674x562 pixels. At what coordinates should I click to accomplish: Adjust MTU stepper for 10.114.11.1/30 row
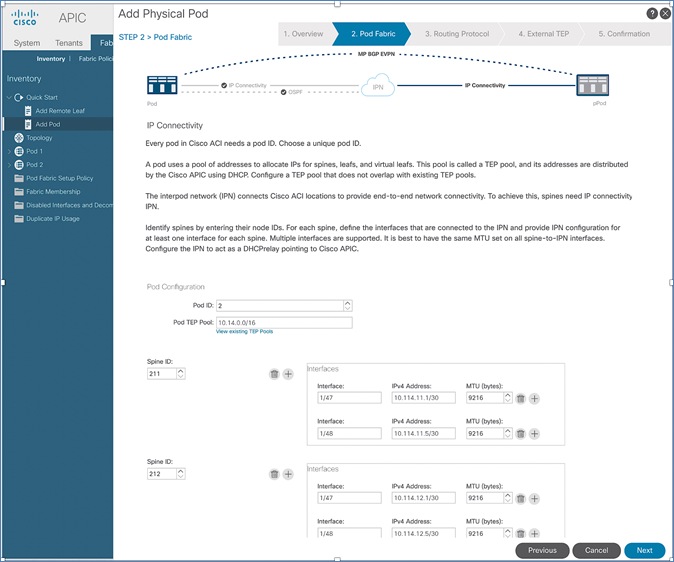(x=508, y=398)
